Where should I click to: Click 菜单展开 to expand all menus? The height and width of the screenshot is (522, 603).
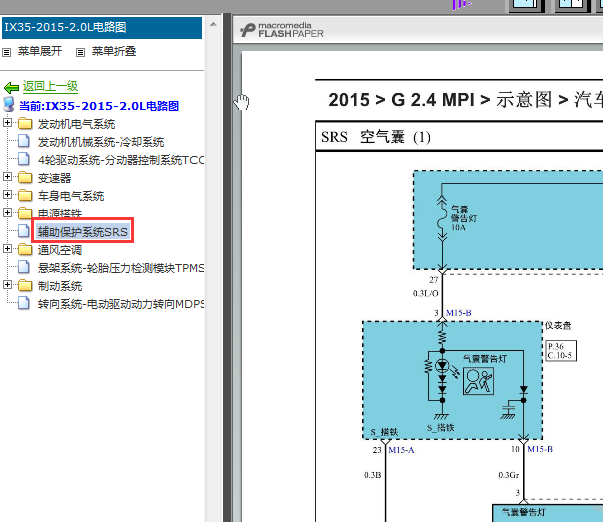pyautogui.click(x=40, y=51)
